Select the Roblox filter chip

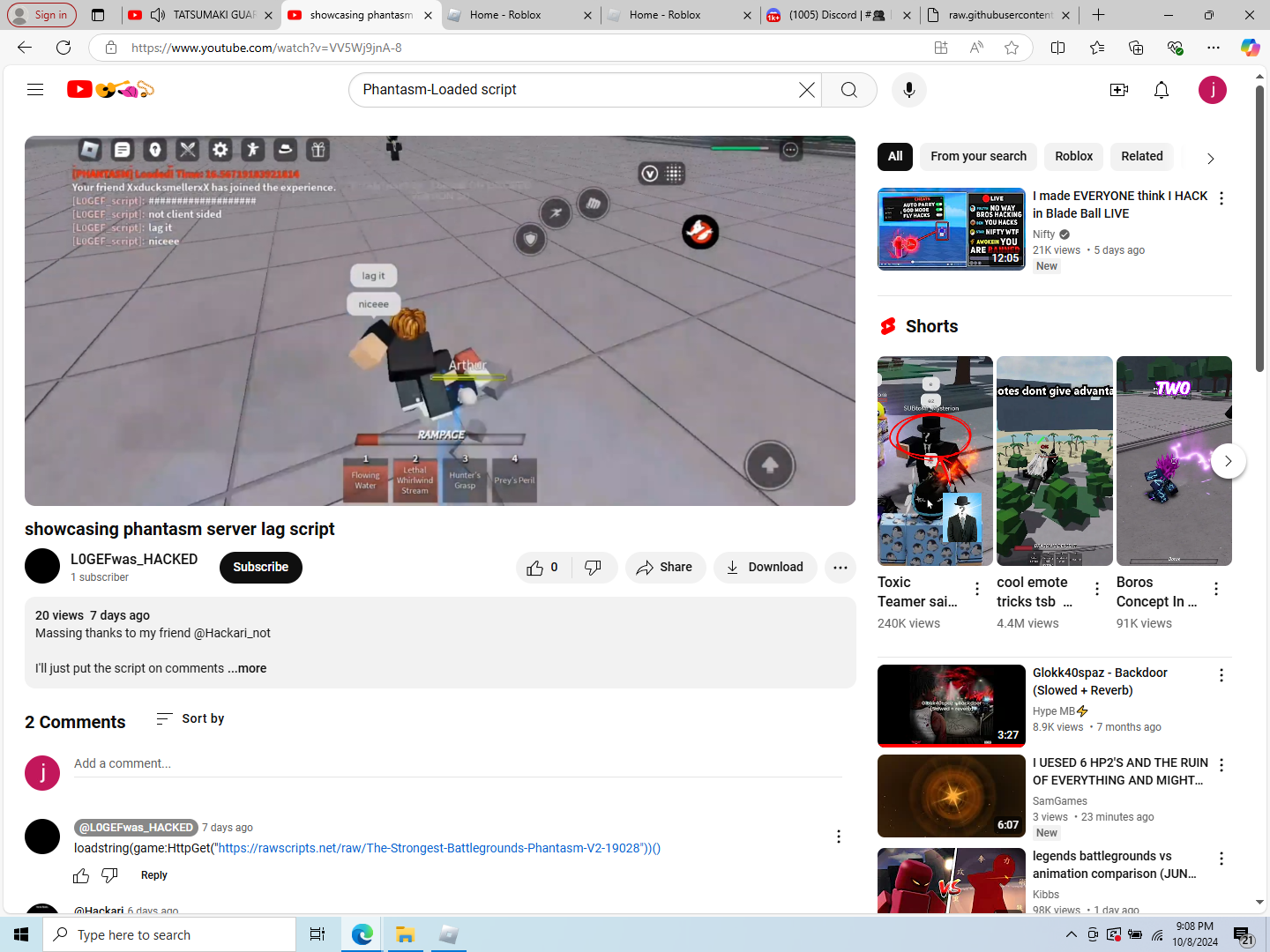[1073, 157]
